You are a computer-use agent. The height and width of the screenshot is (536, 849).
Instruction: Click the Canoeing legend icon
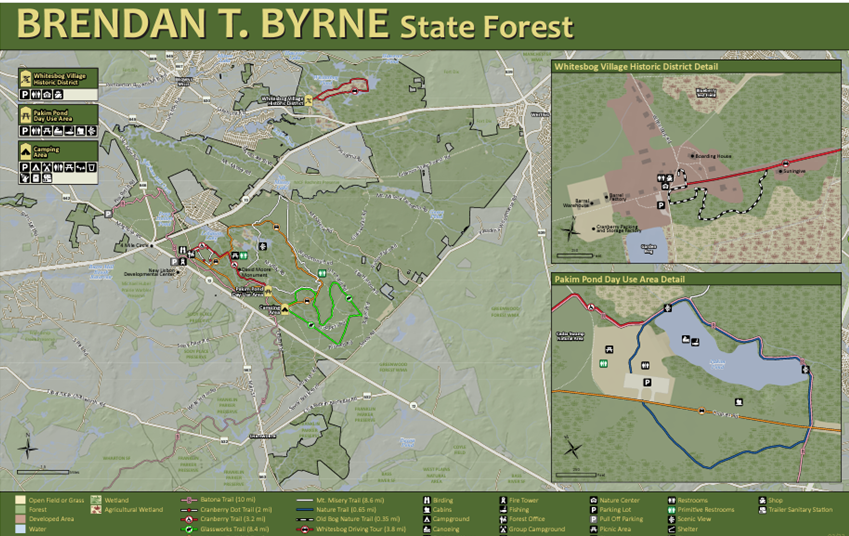[425, 529]
